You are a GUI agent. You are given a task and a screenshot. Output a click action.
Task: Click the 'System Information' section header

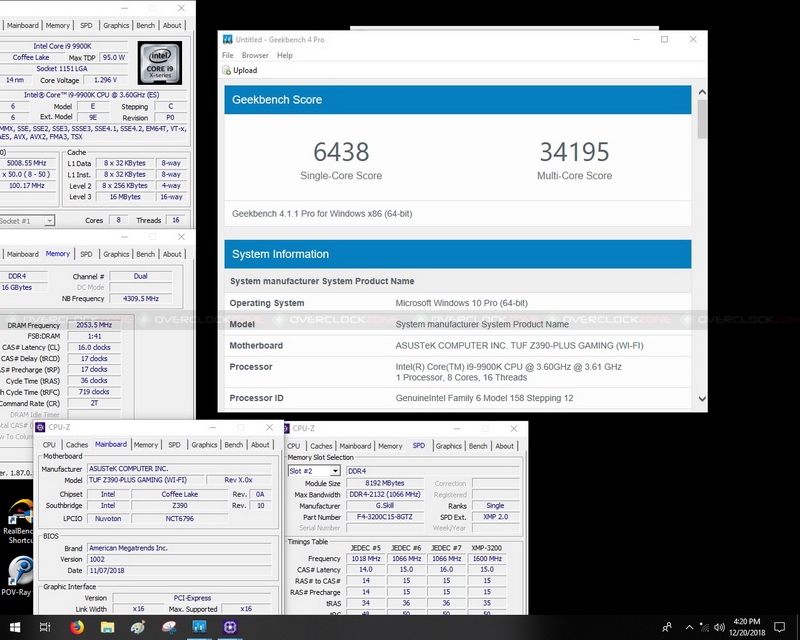(458, 254)
